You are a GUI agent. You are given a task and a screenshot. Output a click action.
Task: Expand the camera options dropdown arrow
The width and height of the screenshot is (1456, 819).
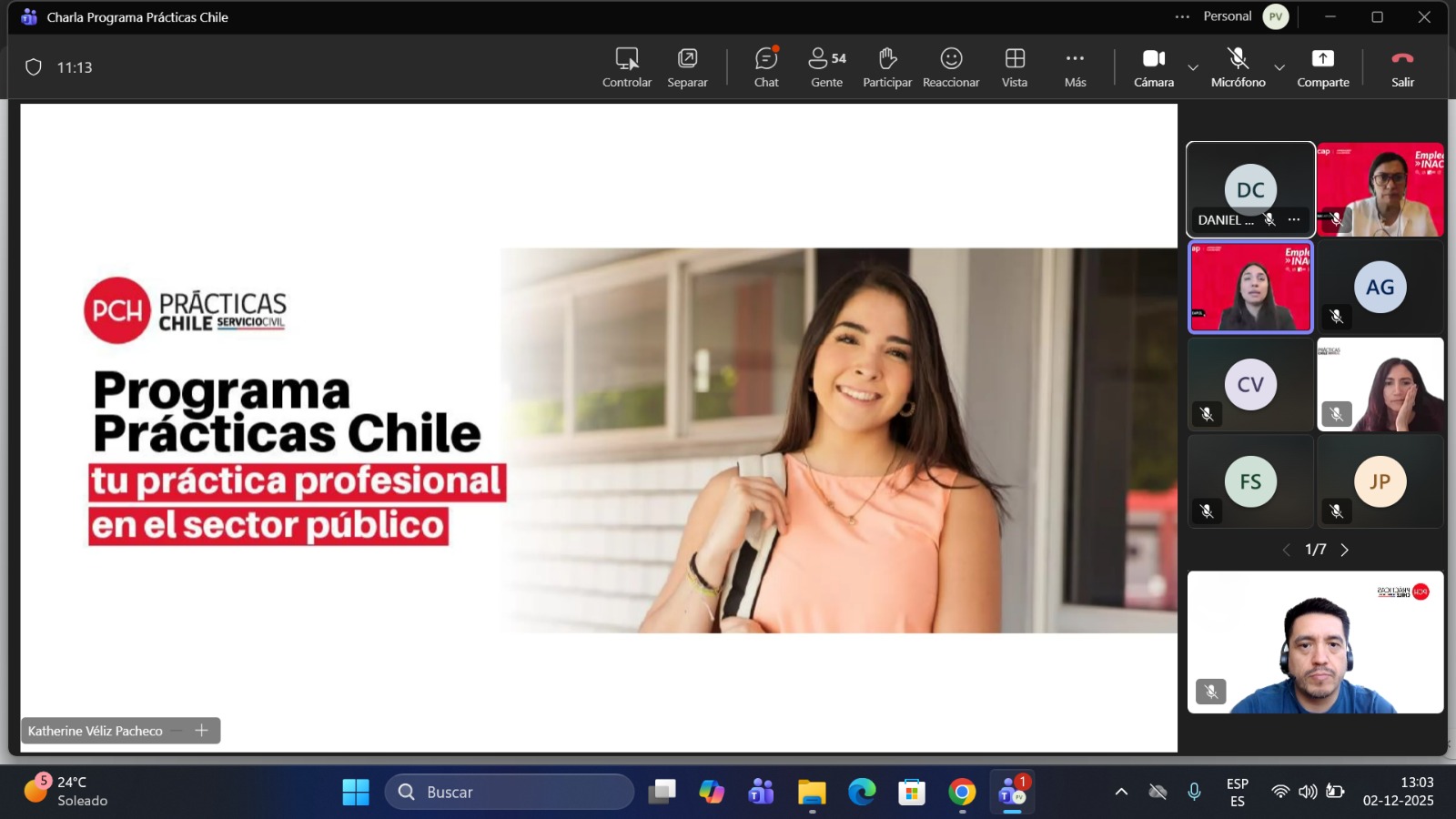point(1193,67)
